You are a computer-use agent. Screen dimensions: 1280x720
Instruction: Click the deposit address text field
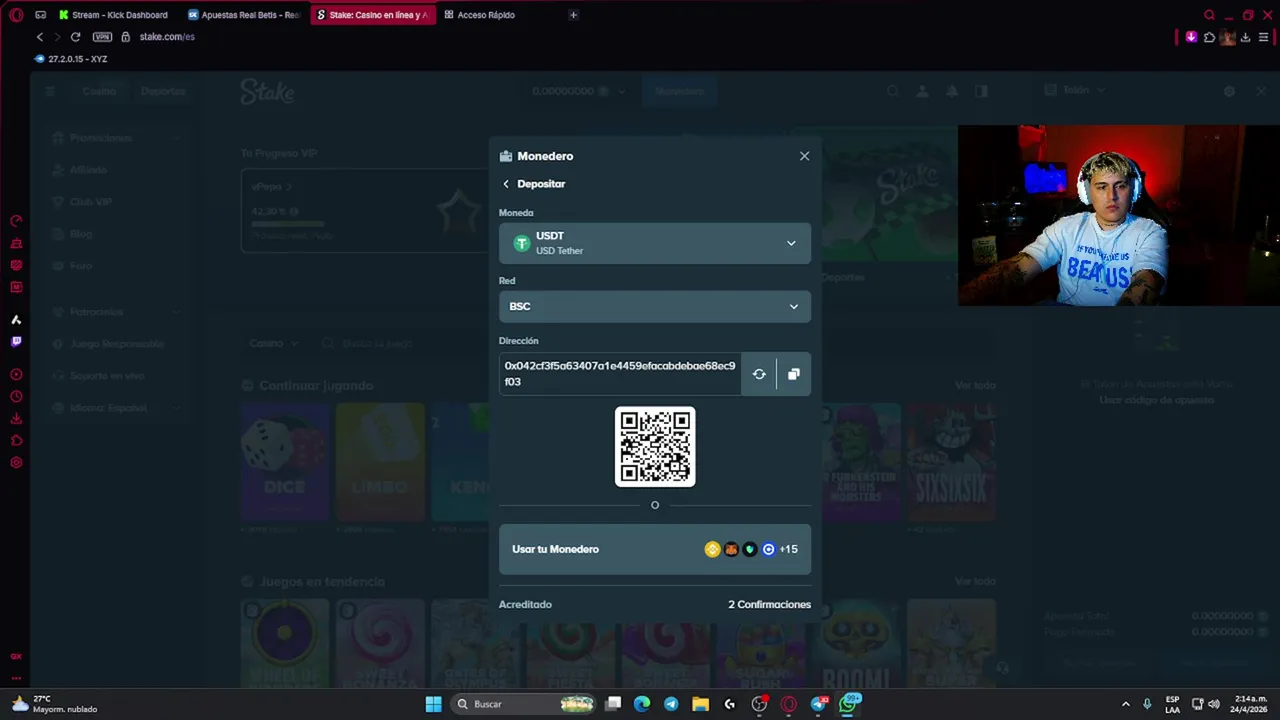(x=620, y=374)
